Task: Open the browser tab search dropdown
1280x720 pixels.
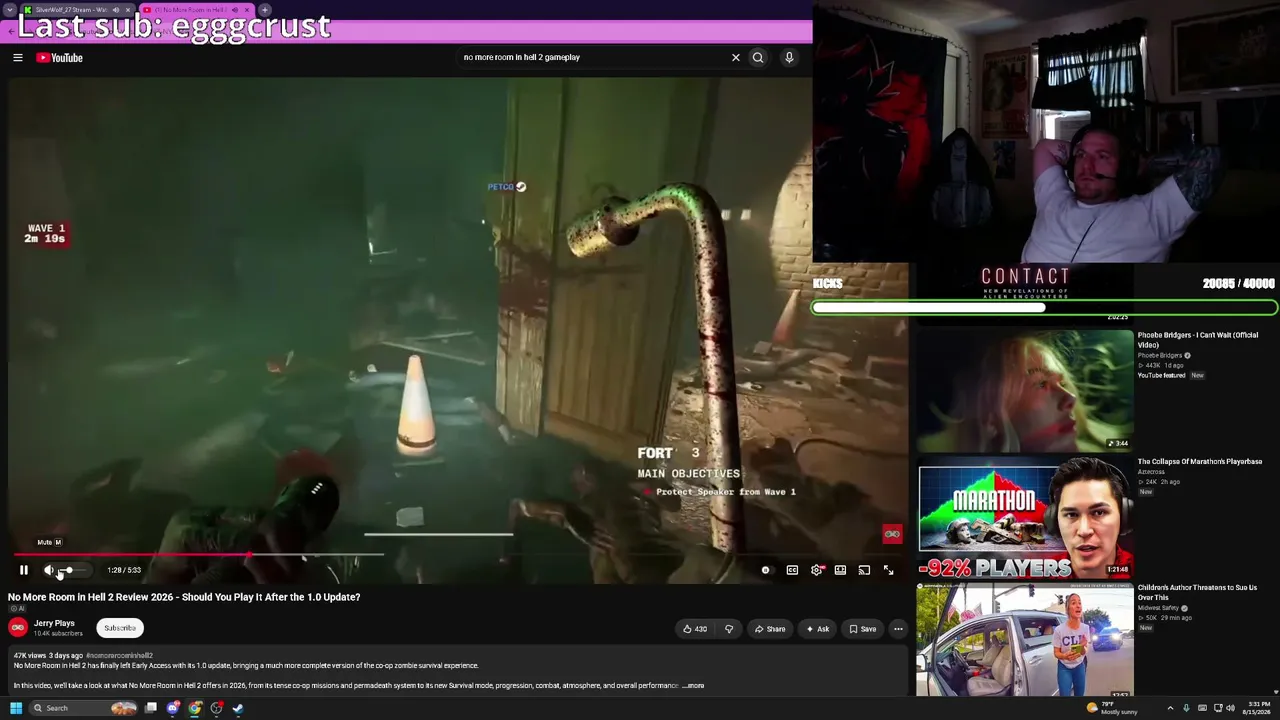Action: coord(9,10)
